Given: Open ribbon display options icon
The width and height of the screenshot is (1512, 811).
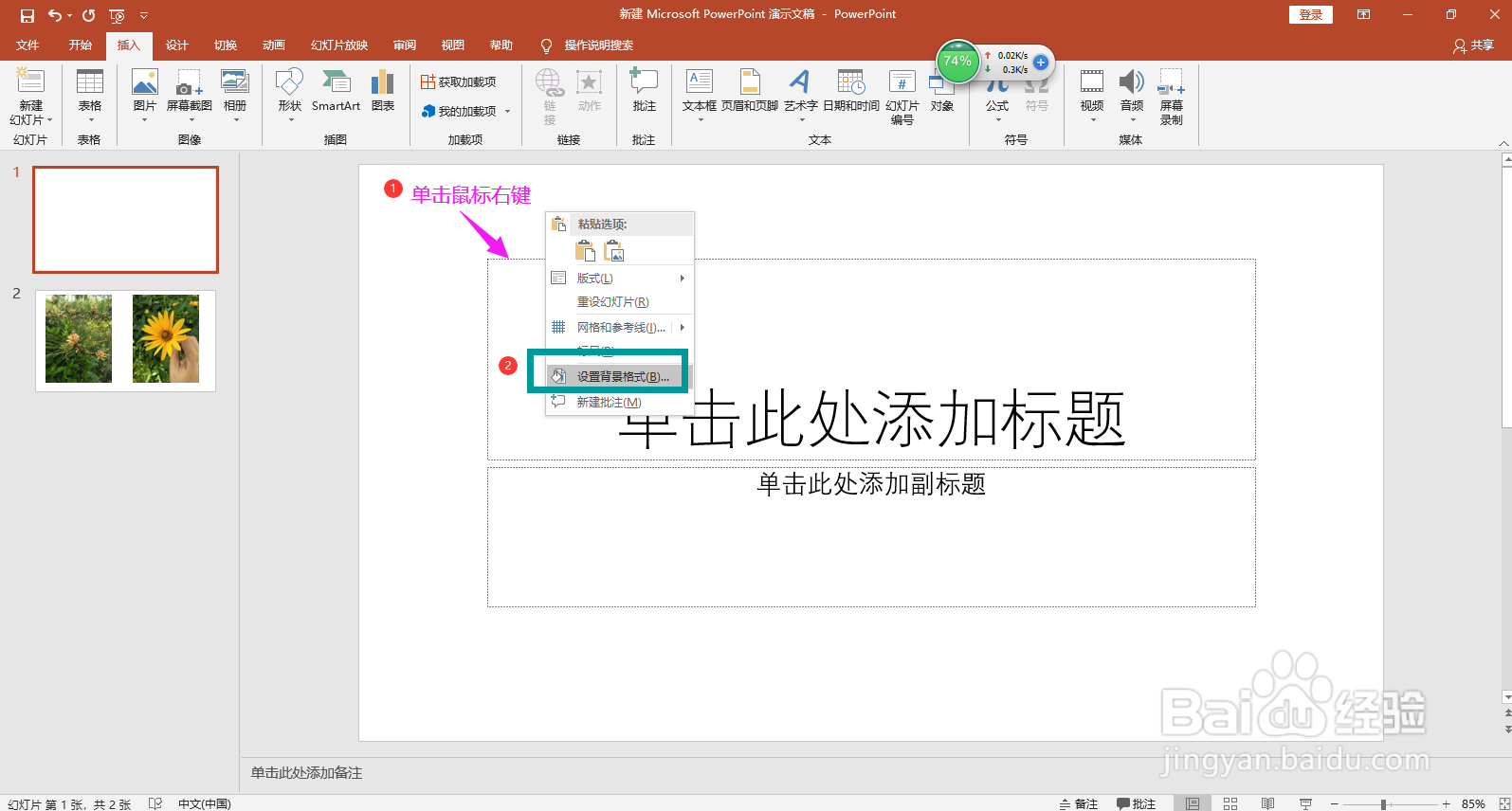Looking at the screenshot, I should click(1363, 14).
